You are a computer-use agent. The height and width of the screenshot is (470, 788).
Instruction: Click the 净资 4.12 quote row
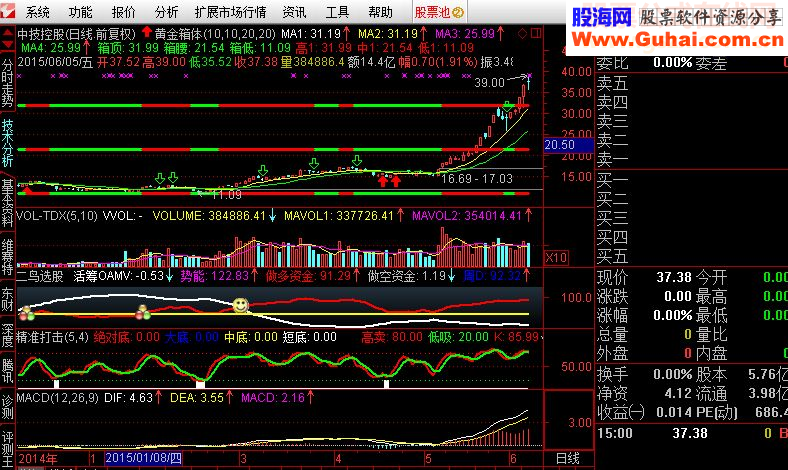click(x=644, y=393)
